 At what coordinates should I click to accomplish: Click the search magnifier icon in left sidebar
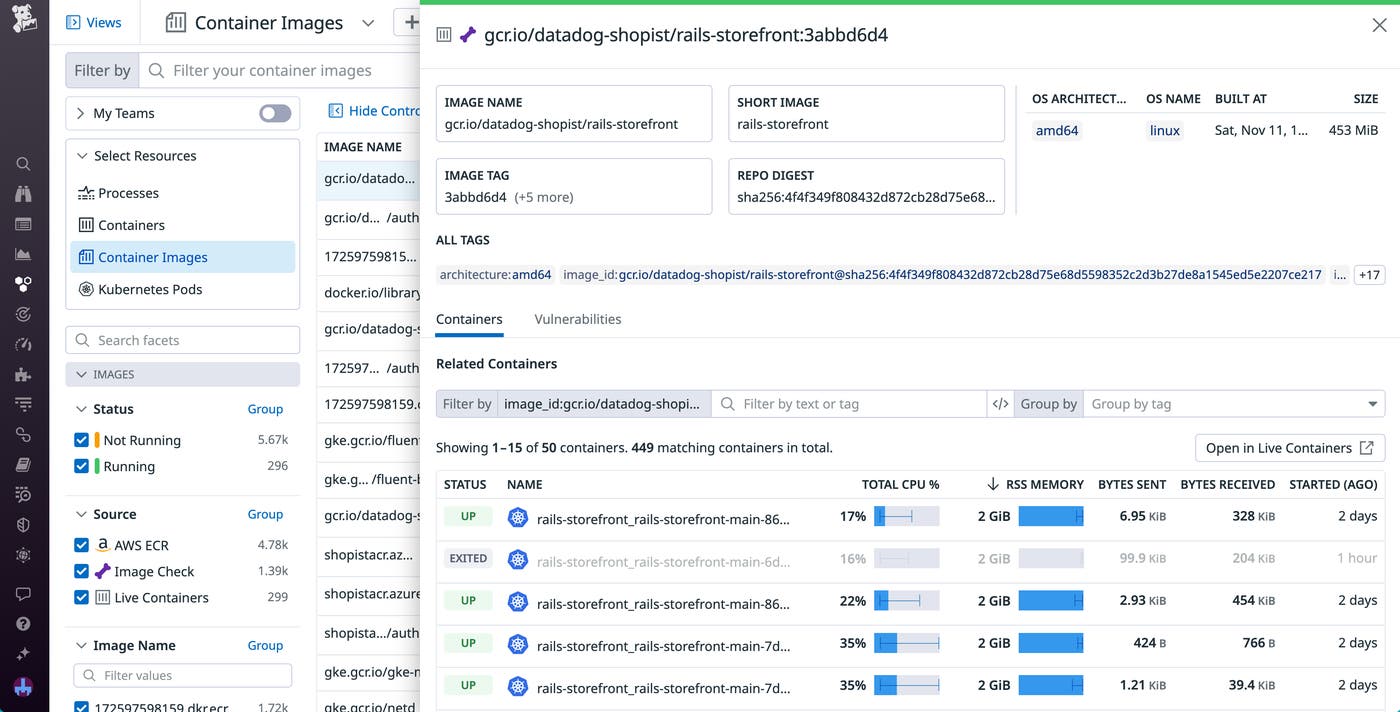(x=24, y=164)
